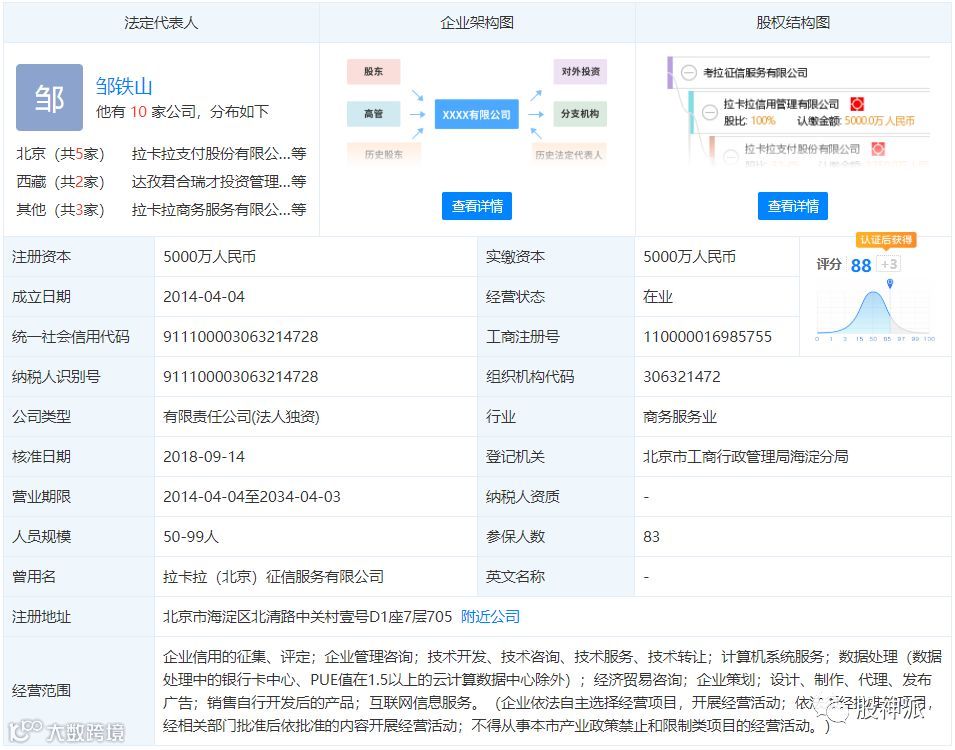Click the 西藏（共2家） region label
Viewport: 955px width, 750px height.
(60, 182)
